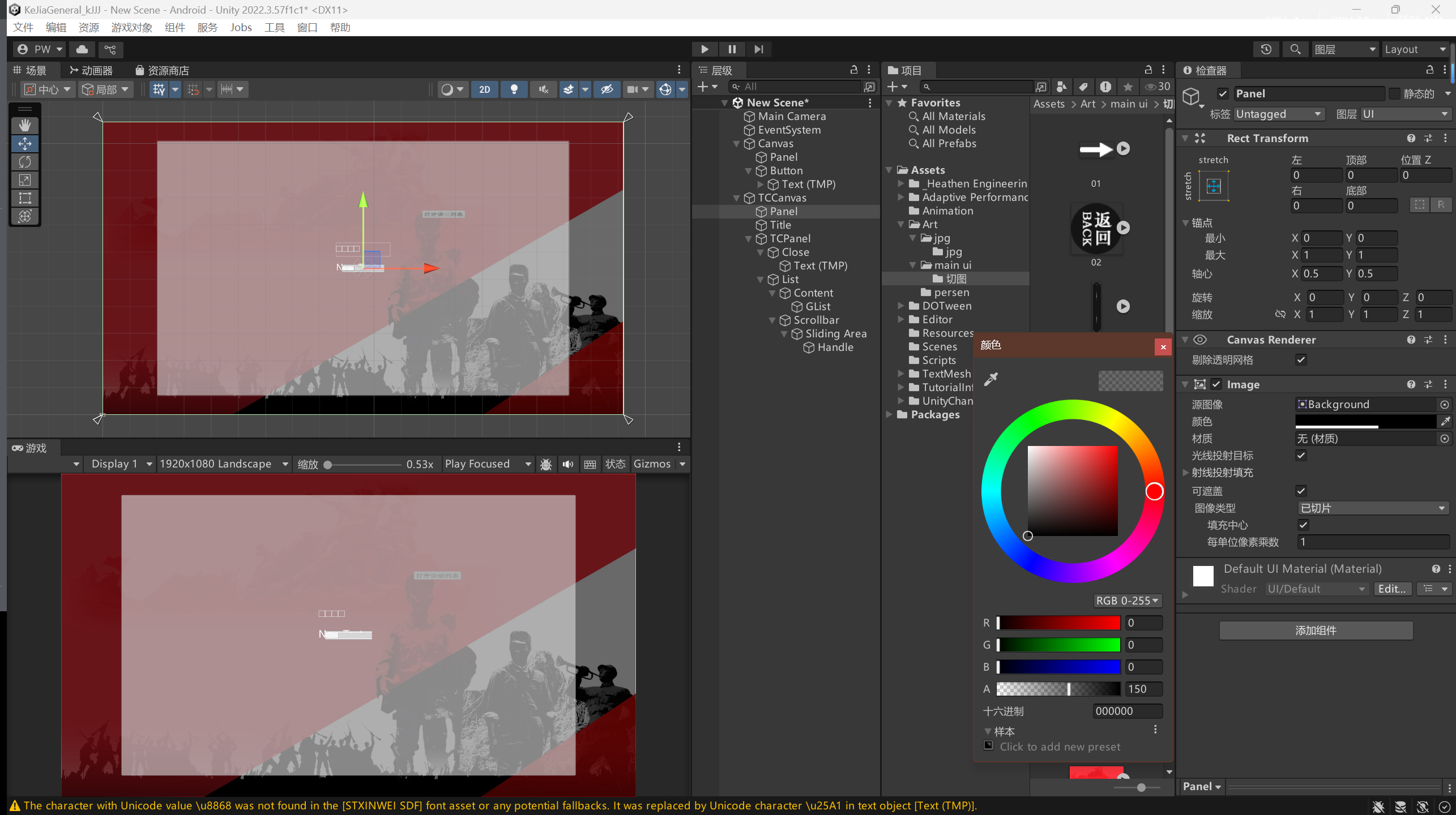
Task: Click Edit... on Default UI Material
Action: 1392,589
